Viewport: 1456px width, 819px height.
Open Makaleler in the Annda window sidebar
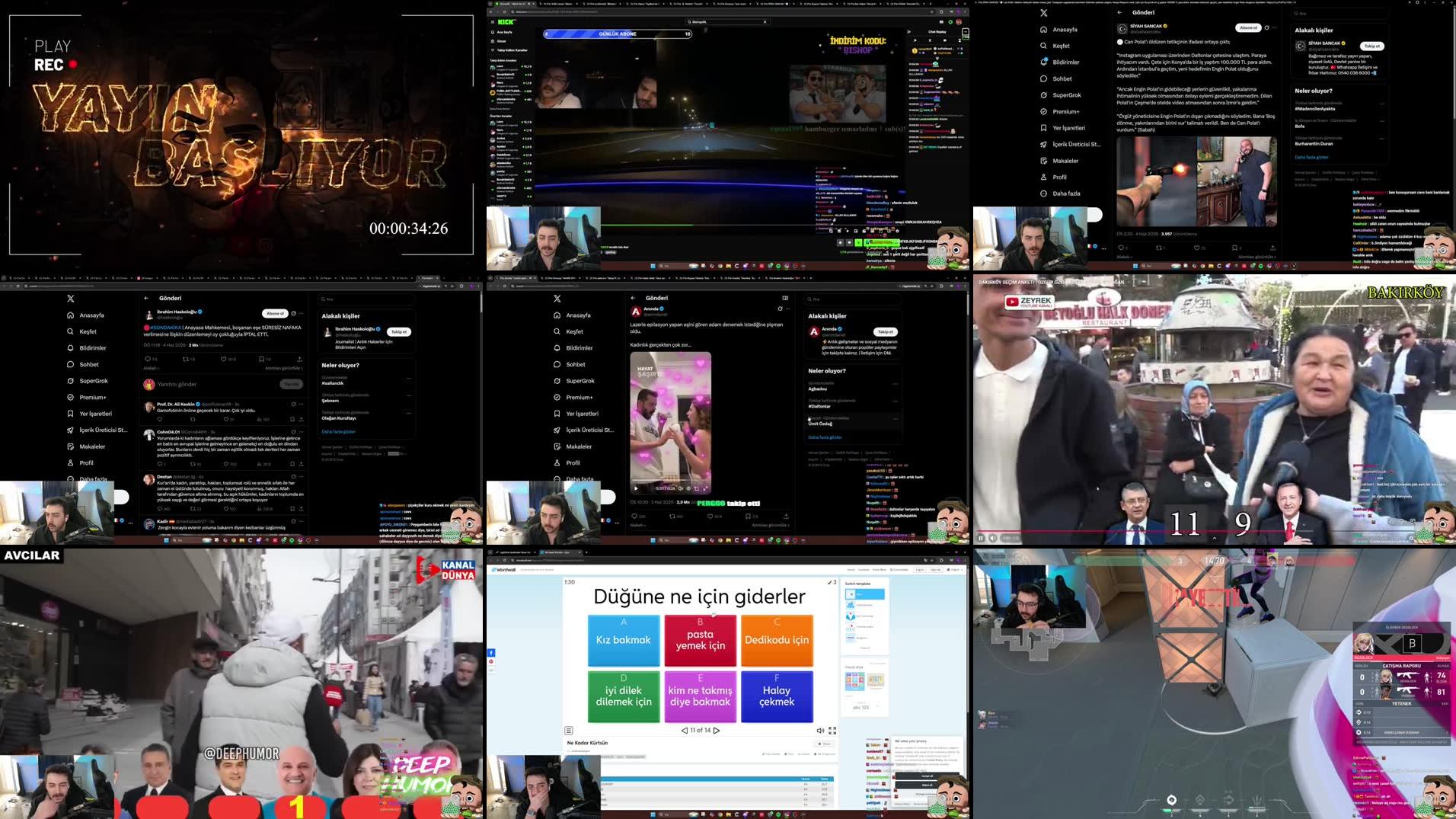click(x=572, y=446)
